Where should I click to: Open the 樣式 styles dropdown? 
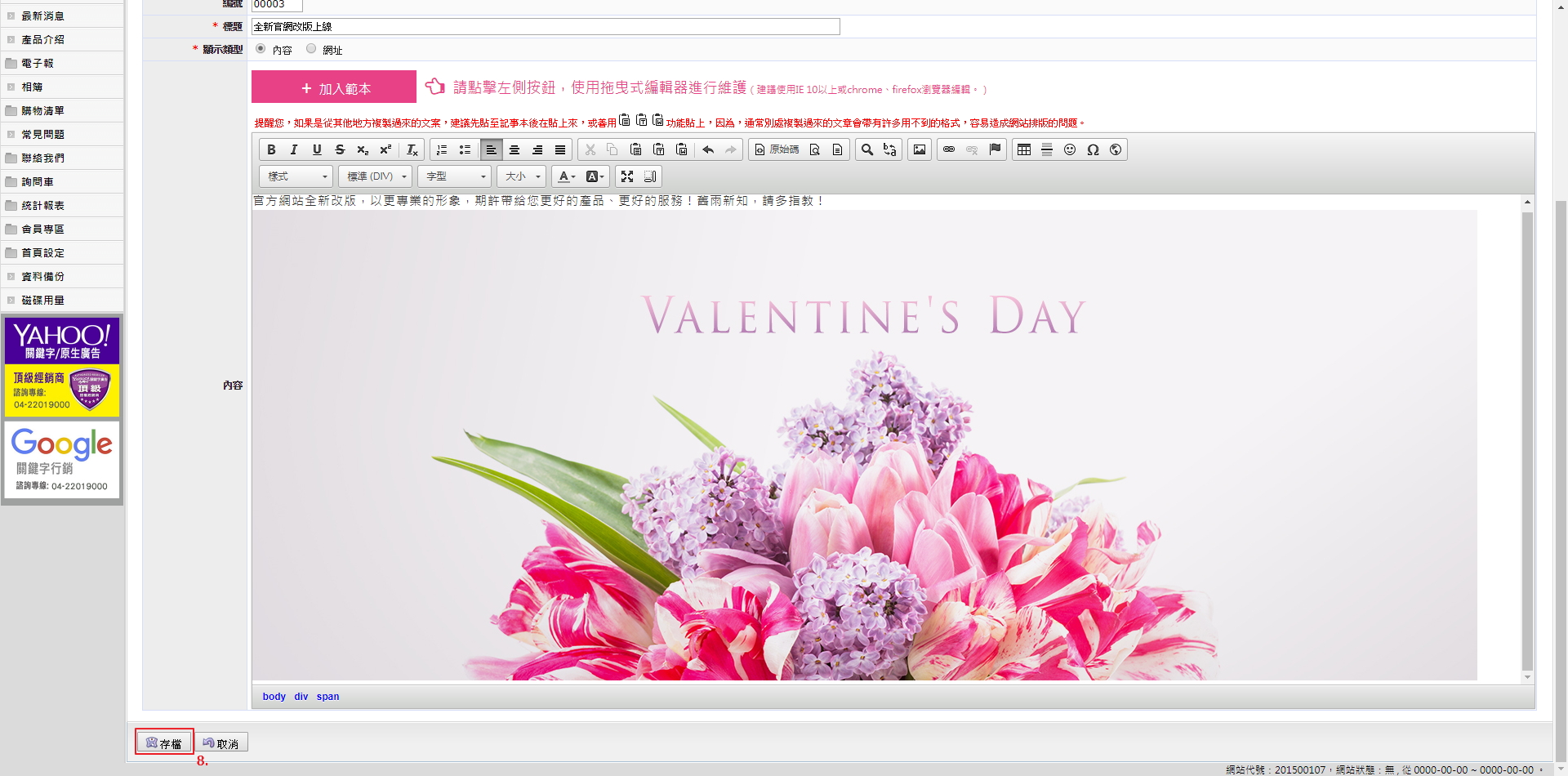pos(297,176)
